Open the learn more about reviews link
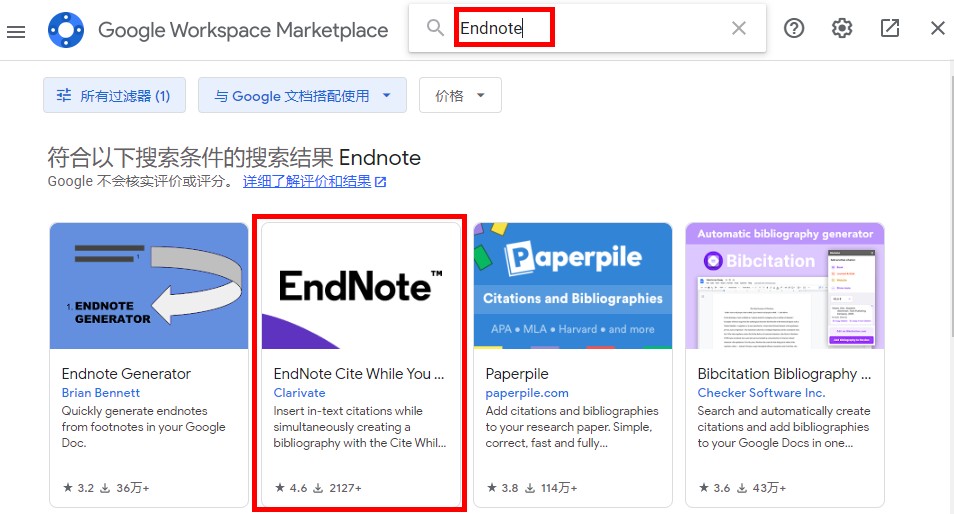 coord(315,181)
